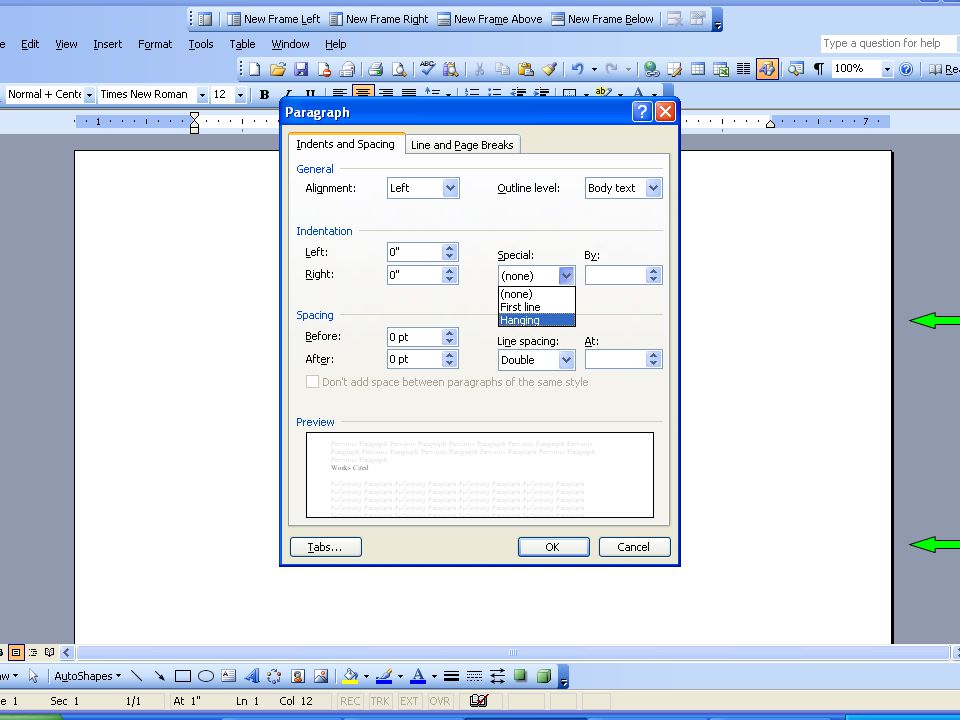Image resolution: width=960 pixels, height=720 pixels.
Task: Click the Shadow Style green square icon
Action: pyautogui.click(x=520, y=676)
